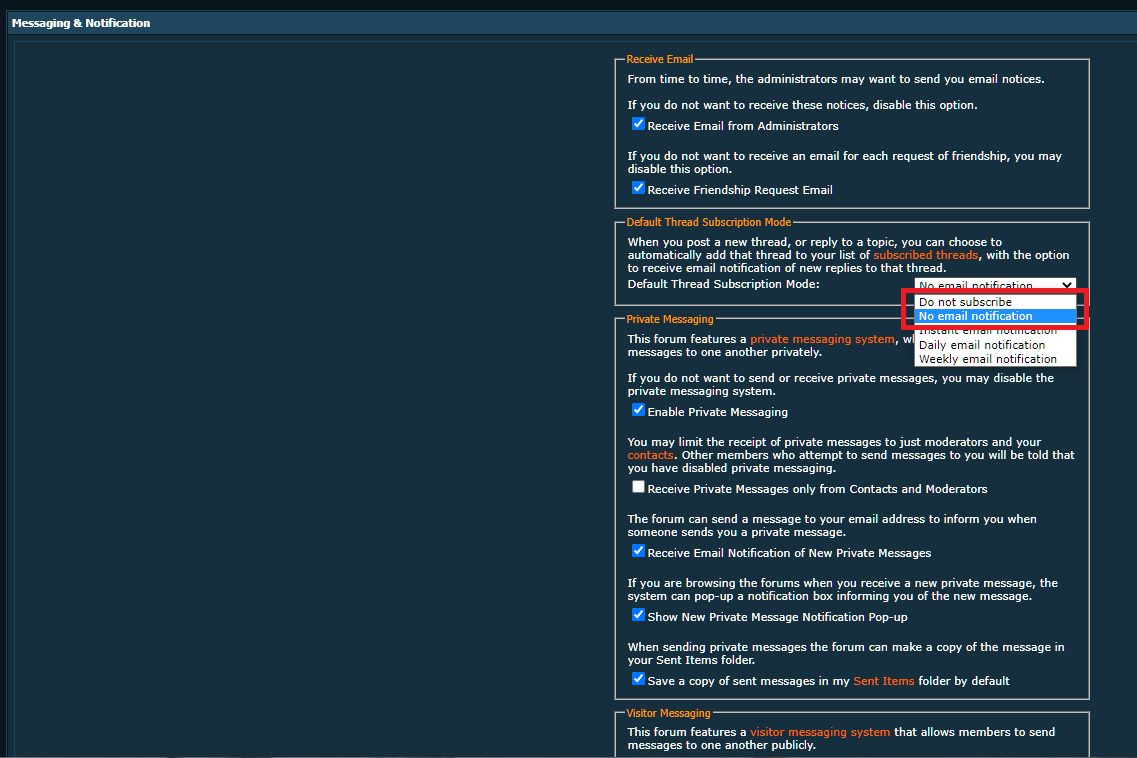Enable private messages only from Contacts and Moderators
This screenshot has width=1137, height=758.
click(638, 488)
